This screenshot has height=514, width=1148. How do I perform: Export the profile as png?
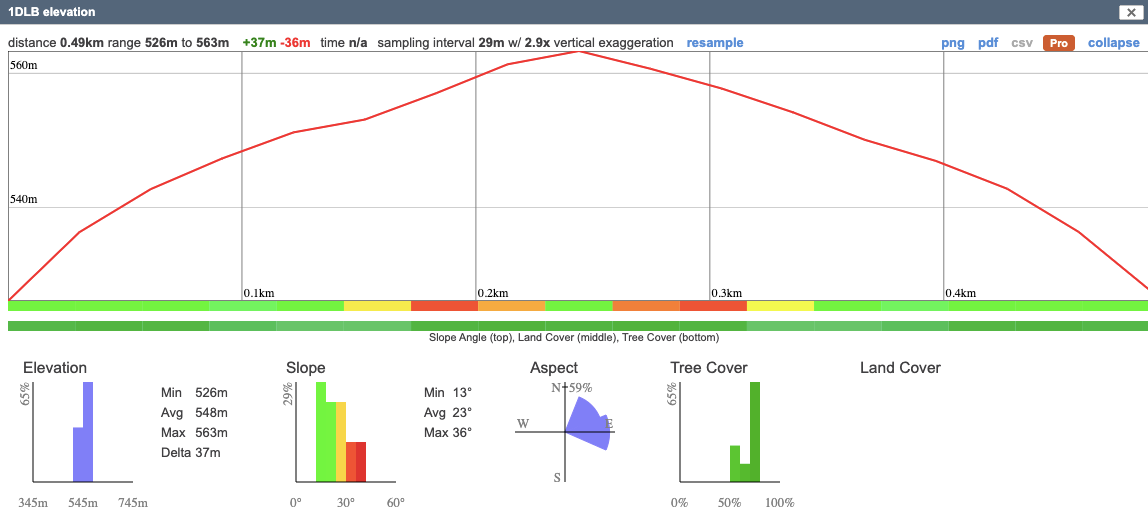coord(952,43)
